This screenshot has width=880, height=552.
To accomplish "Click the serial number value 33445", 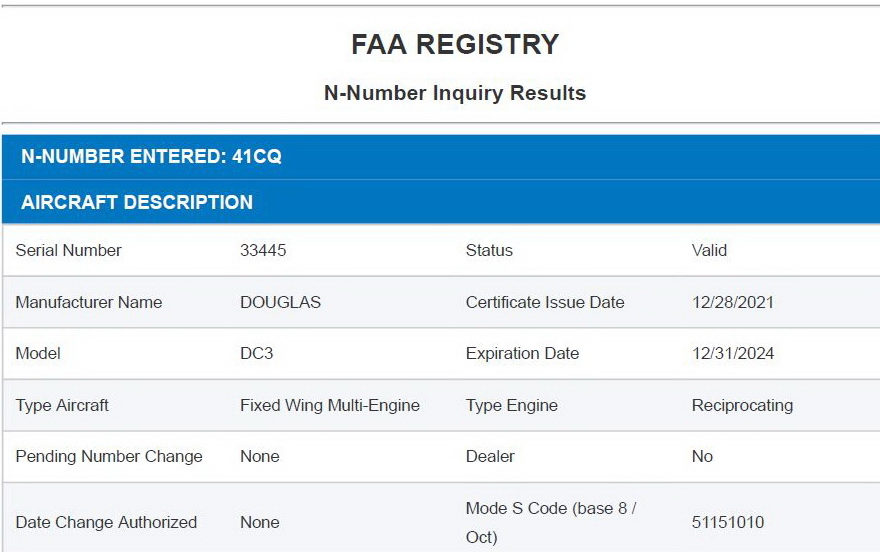I will point(263,251).
